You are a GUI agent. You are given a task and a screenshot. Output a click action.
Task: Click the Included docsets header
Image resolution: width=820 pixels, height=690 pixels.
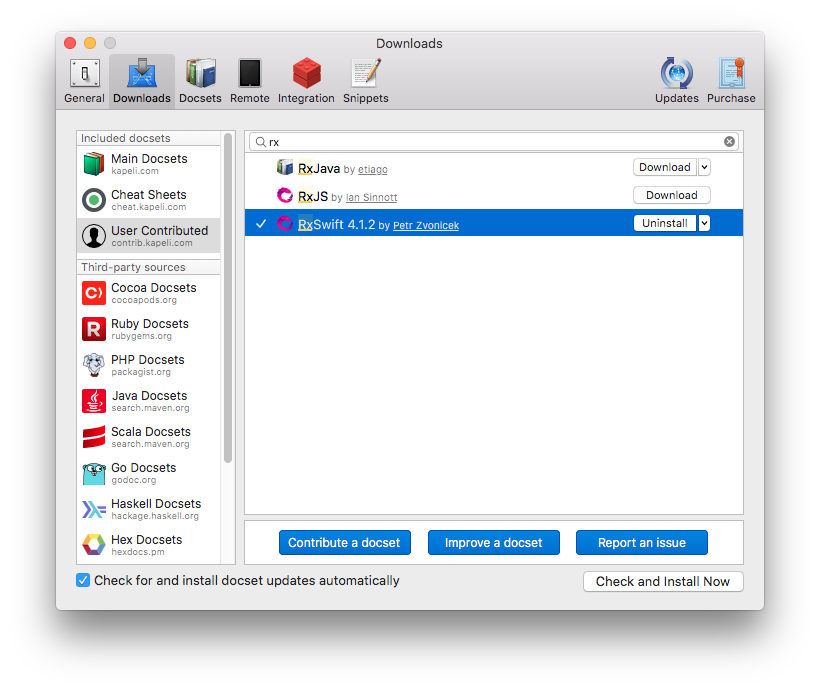coord(126,138)
